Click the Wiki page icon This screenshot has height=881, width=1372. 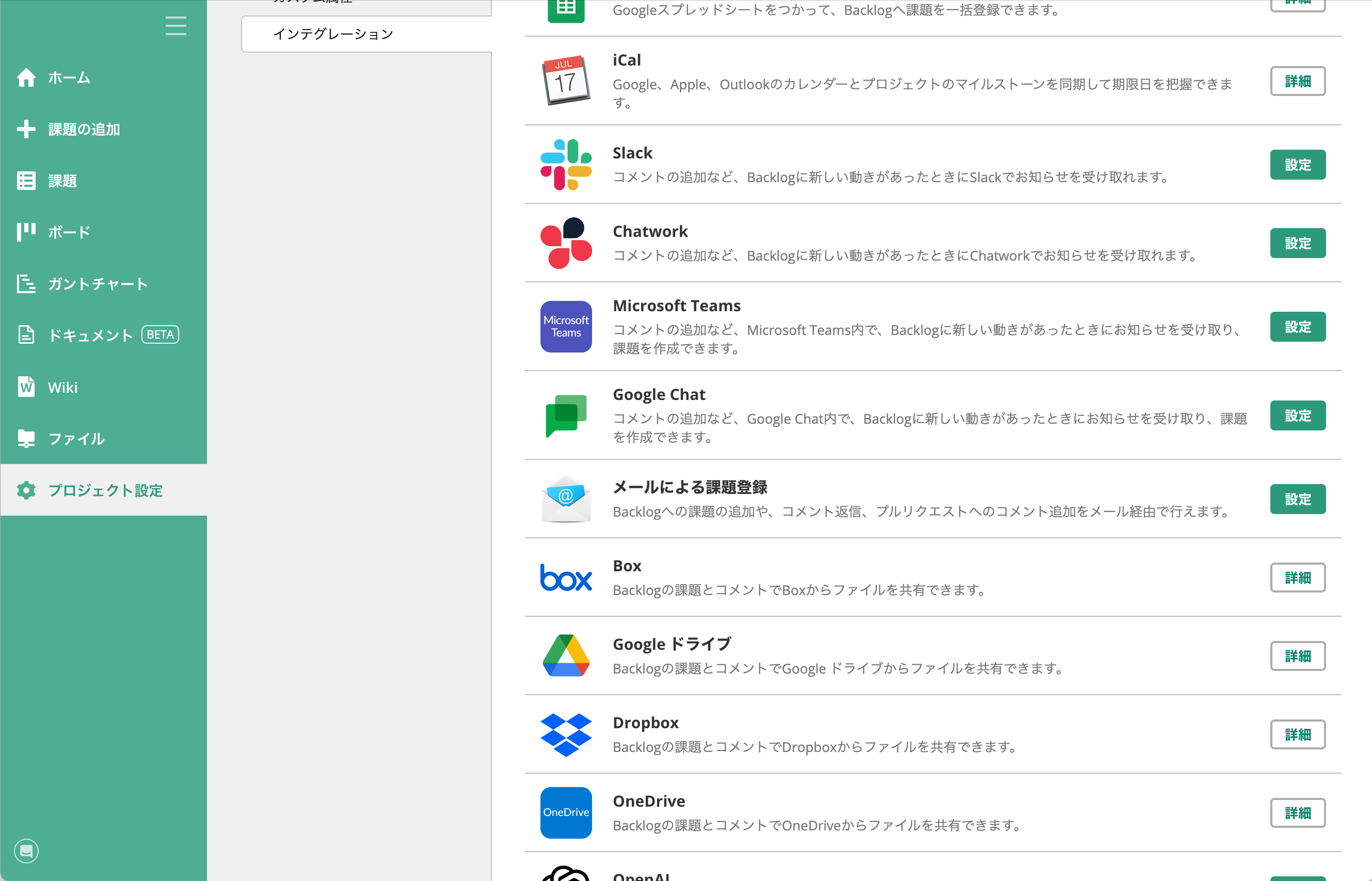26,387
